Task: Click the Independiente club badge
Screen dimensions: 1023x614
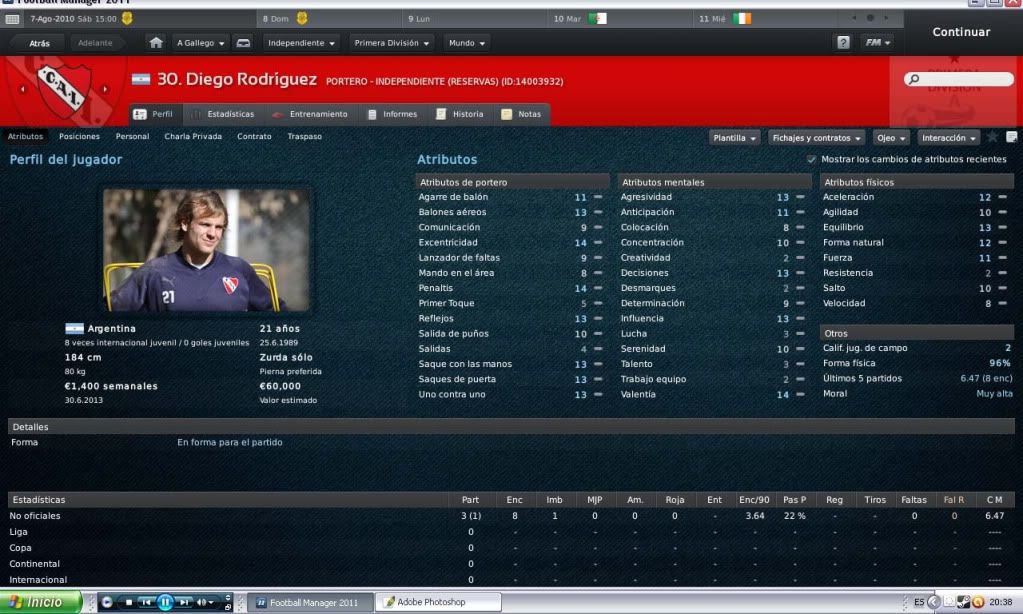Action: [63, 89]
